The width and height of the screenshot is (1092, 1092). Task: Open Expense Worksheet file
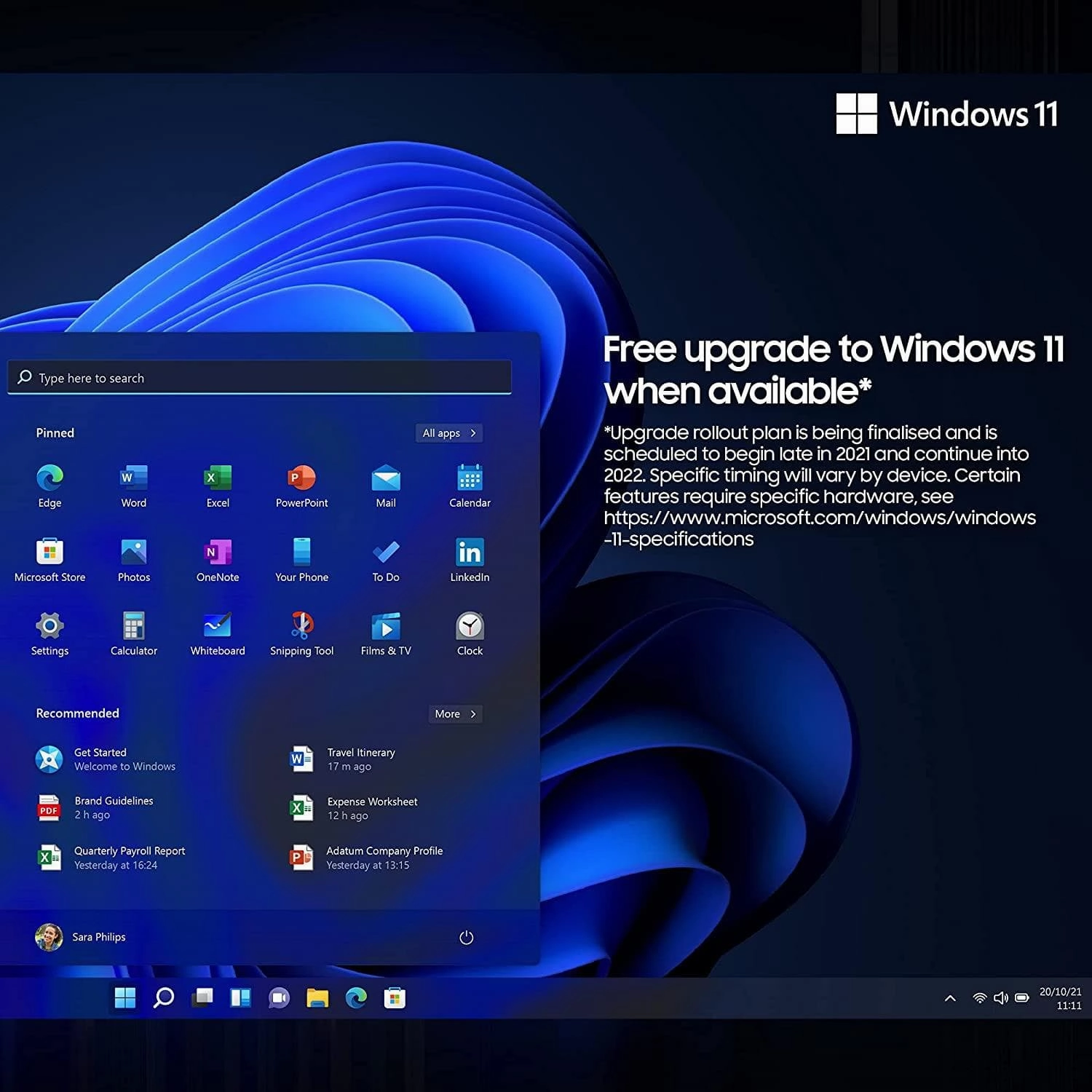click(355, 808)
